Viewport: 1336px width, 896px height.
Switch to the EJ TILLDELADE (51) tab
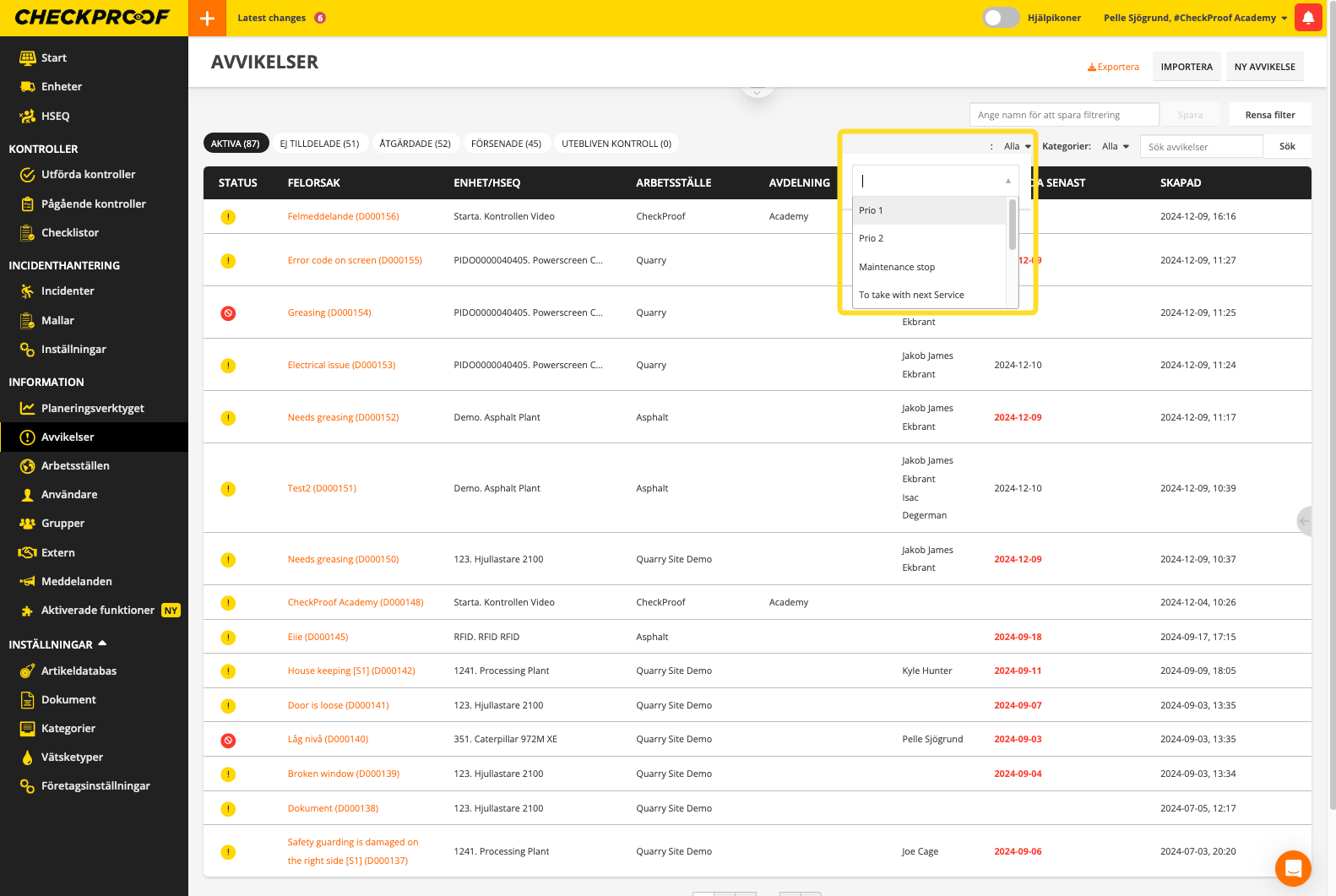pos(319,144)
